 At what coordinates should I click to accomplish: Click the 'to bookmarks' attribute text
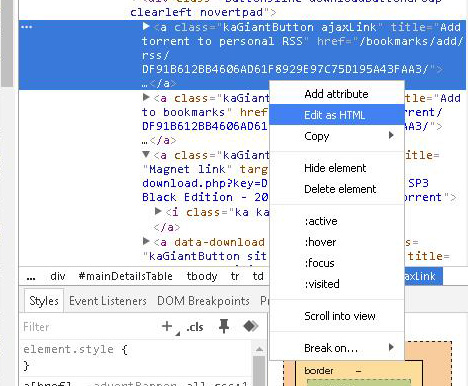[x=183, y=112]
